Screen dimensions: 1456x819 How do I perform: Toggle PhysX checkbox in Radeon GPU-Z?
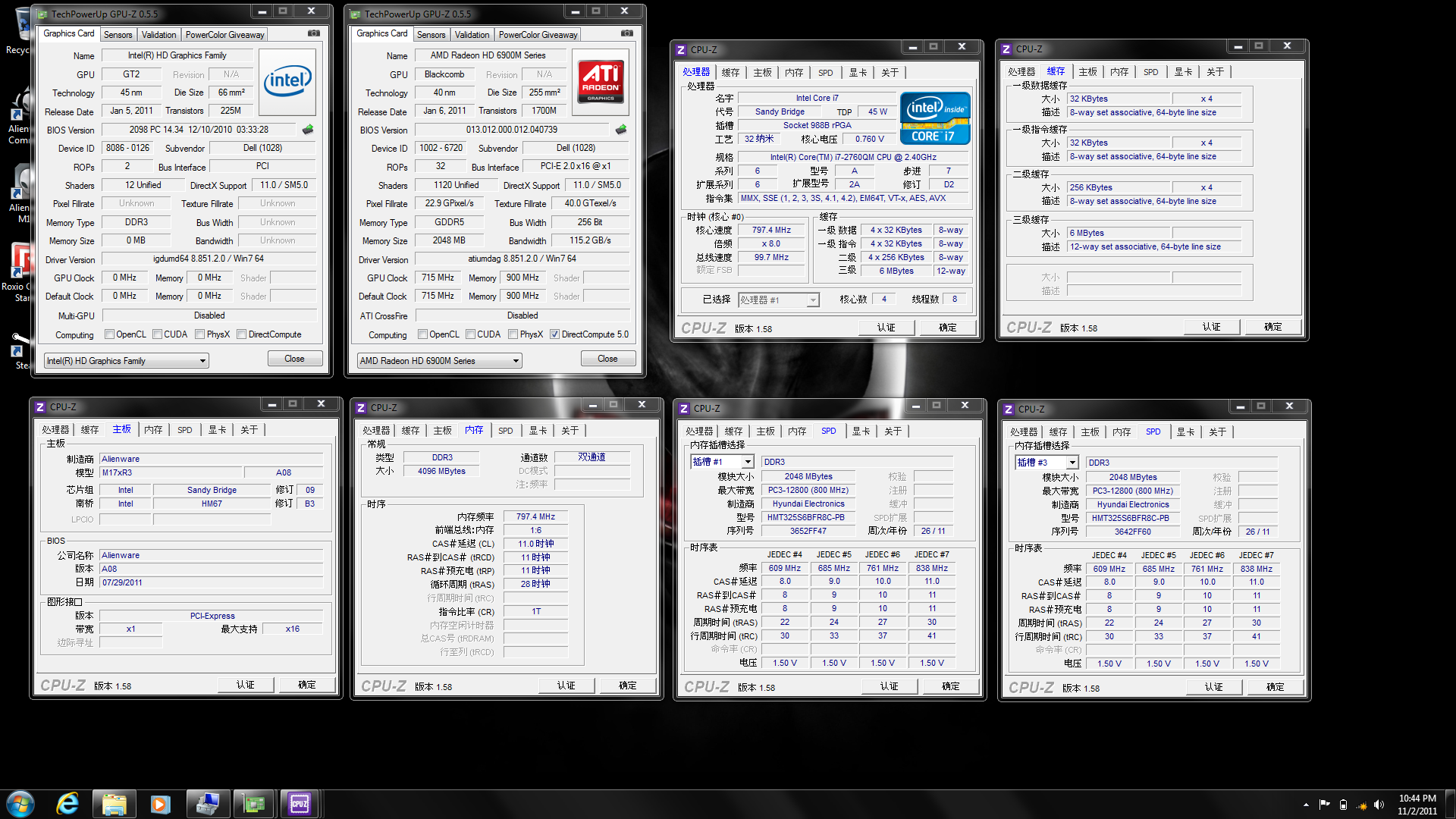[x=513, y=334]
